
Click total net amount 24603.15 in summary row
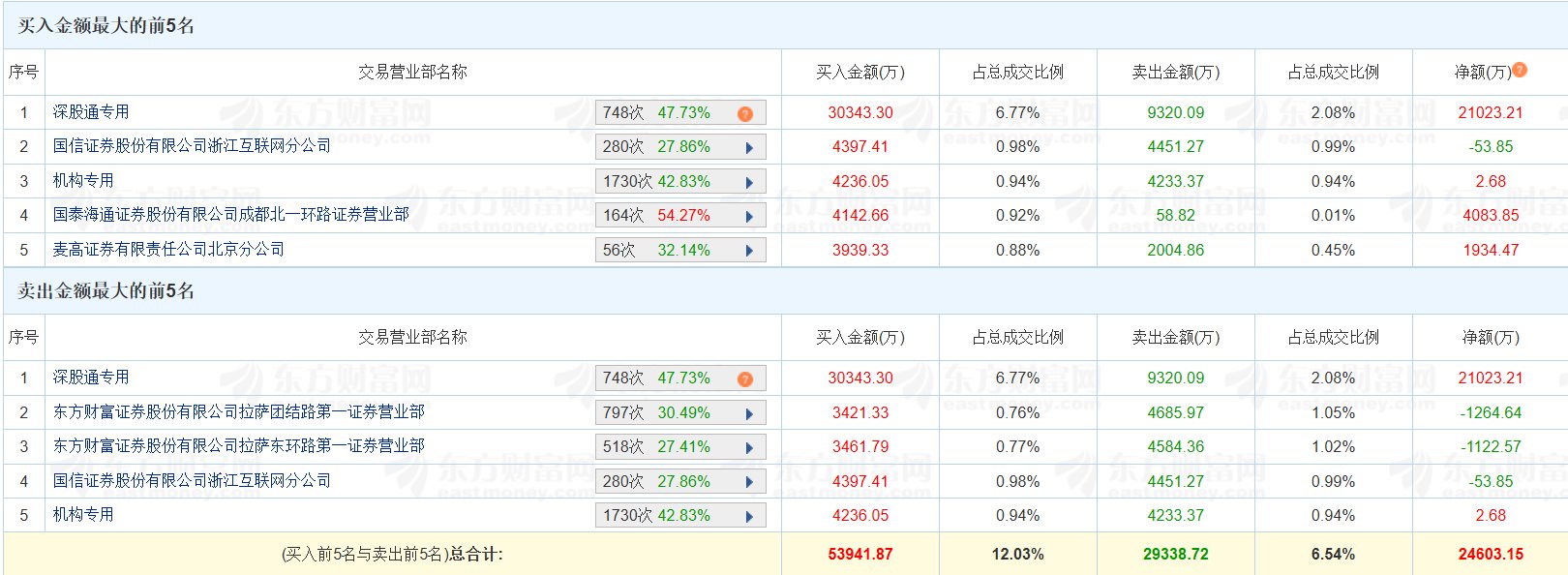tap(1491, 555)
